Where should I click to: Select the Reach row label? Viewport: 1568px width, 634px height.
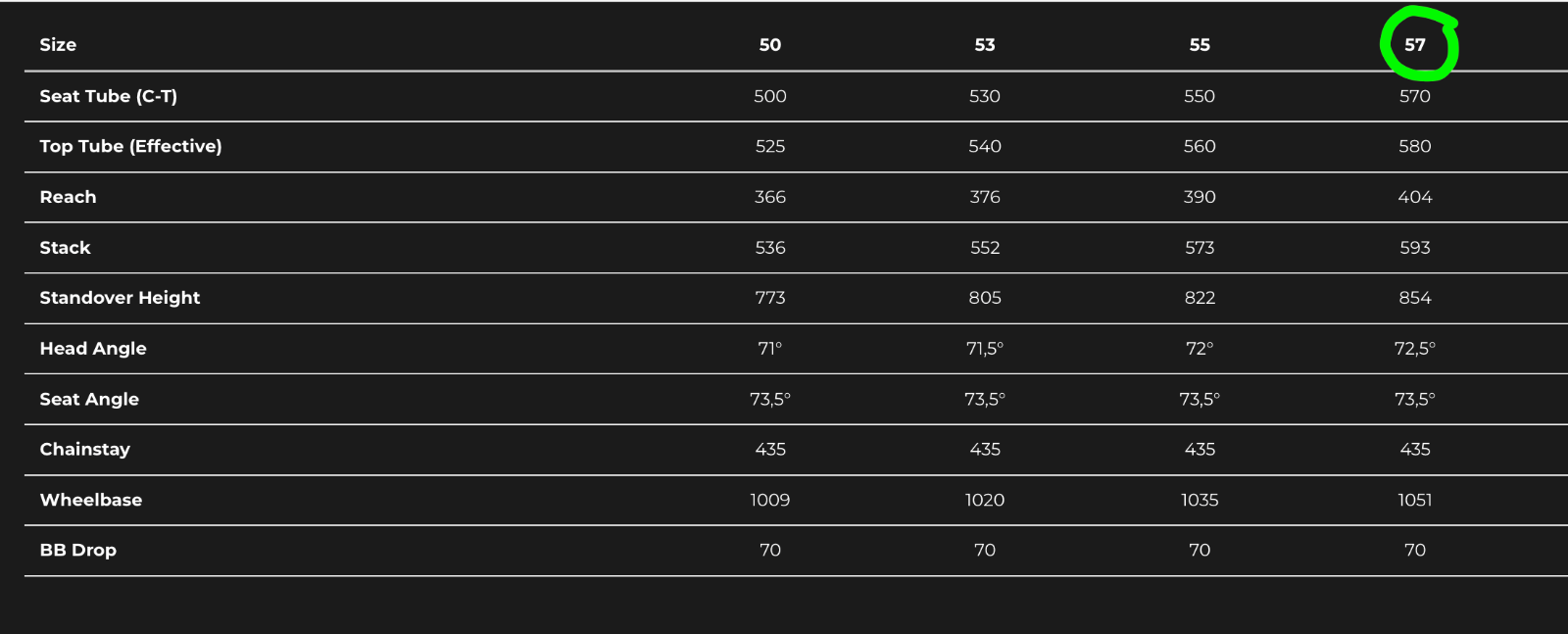click(x=68, y=197)
